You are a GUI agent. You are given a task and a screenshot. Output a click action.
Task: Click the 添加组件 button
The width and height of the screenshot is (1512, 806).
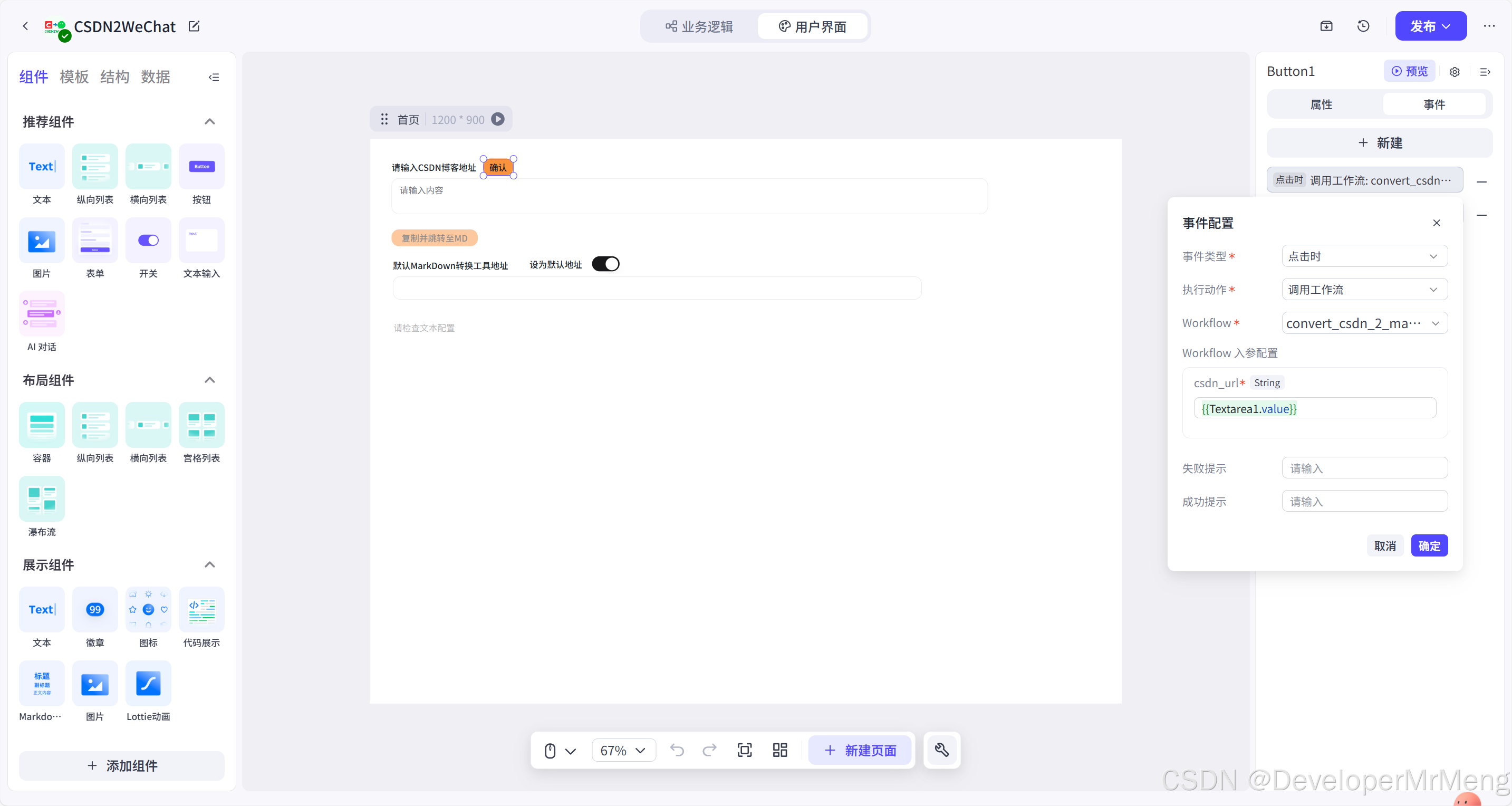pyautogui.click(x=121, y=765)
